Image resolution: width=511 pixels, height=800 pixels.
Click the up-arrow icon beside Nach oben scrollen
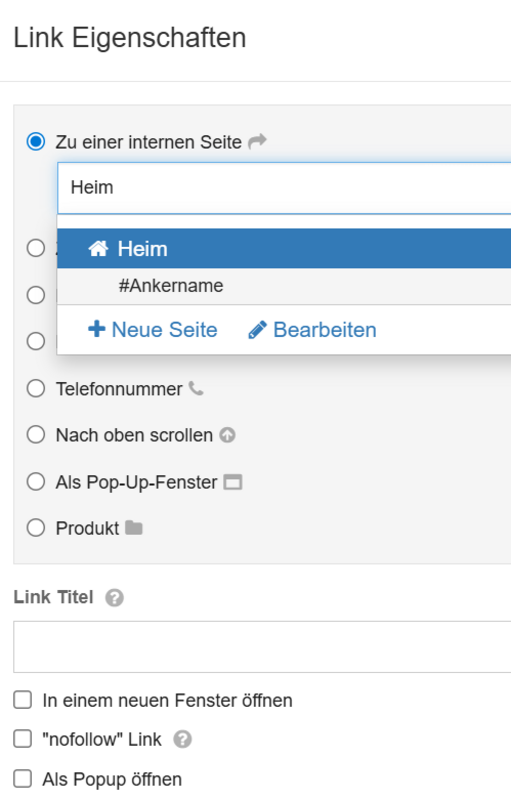click(227, 435)
